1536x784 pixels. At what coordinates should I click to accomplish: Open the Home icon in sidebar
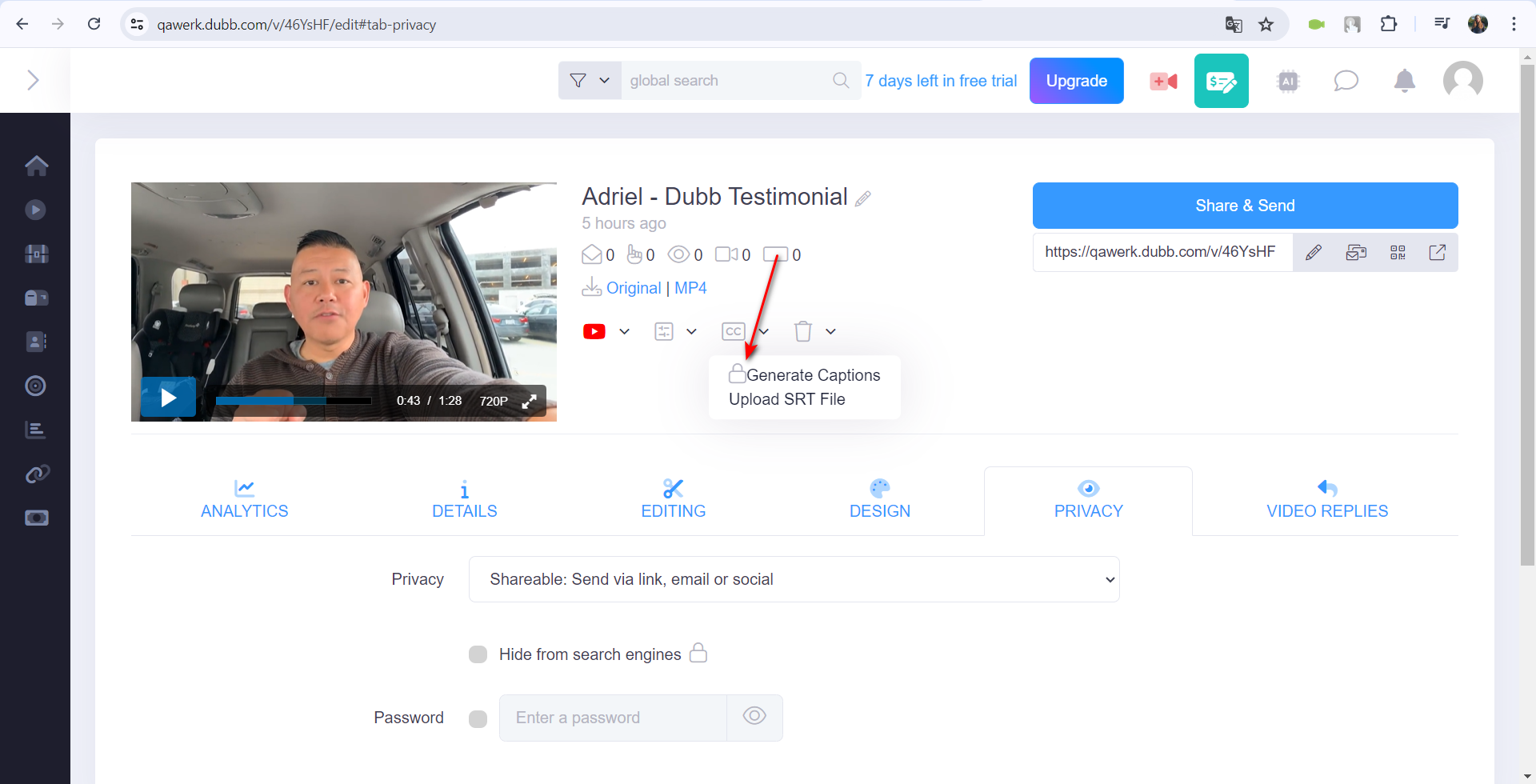click(36, 166)
